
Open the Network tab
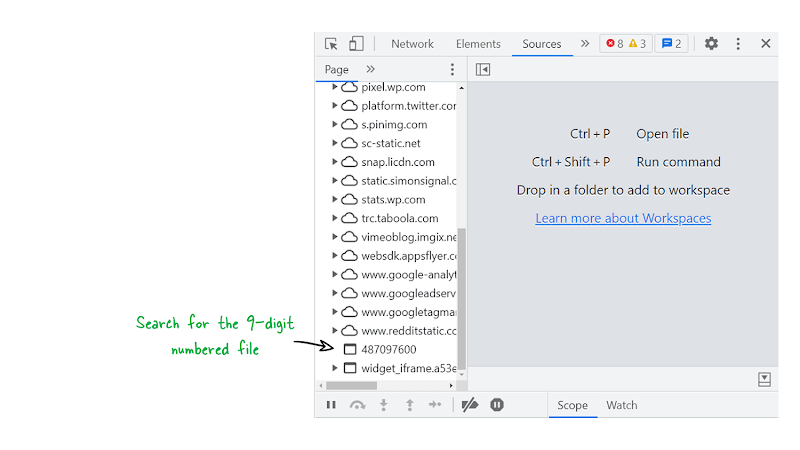(412, 44)
